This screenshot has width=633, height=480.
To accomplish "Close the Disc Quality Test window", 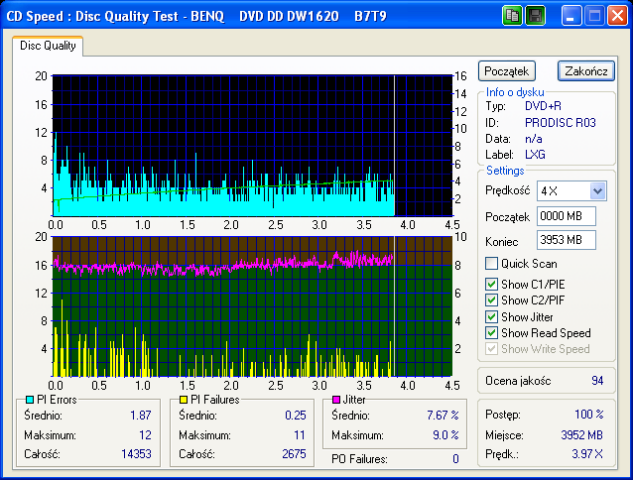I will 618,16.
